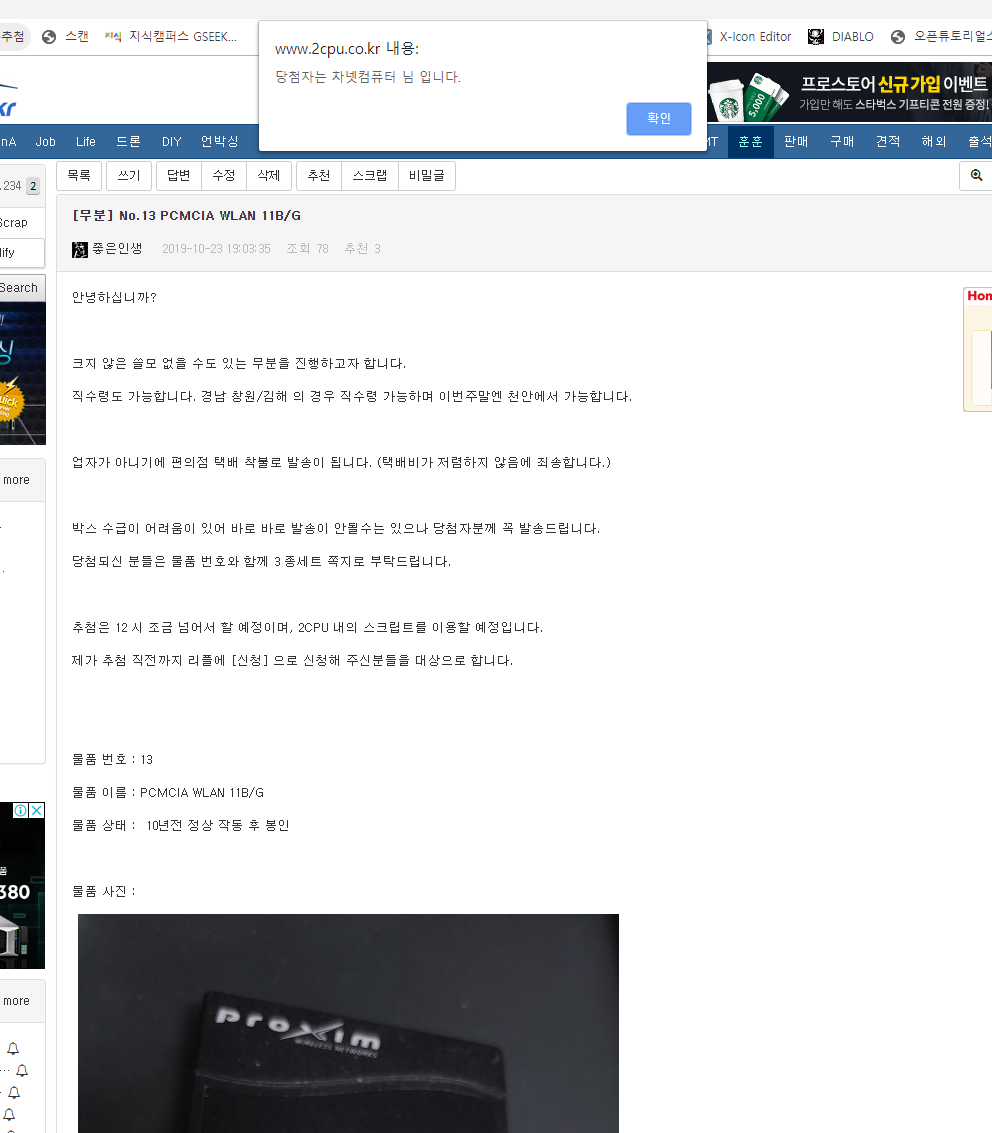Click the 조회 78 view count
Viewport: 992px width, 1133px height.
(x=308, y=249)
